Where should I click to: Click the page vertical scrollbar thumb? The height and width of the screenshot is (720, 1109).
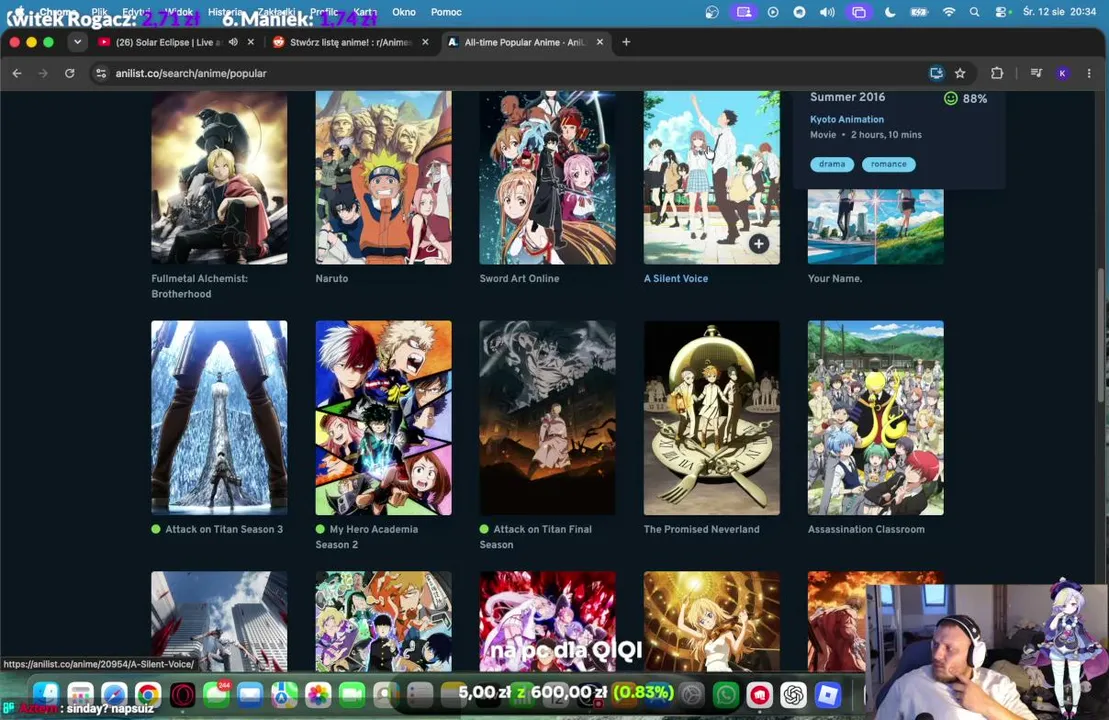coord(1102,336)
